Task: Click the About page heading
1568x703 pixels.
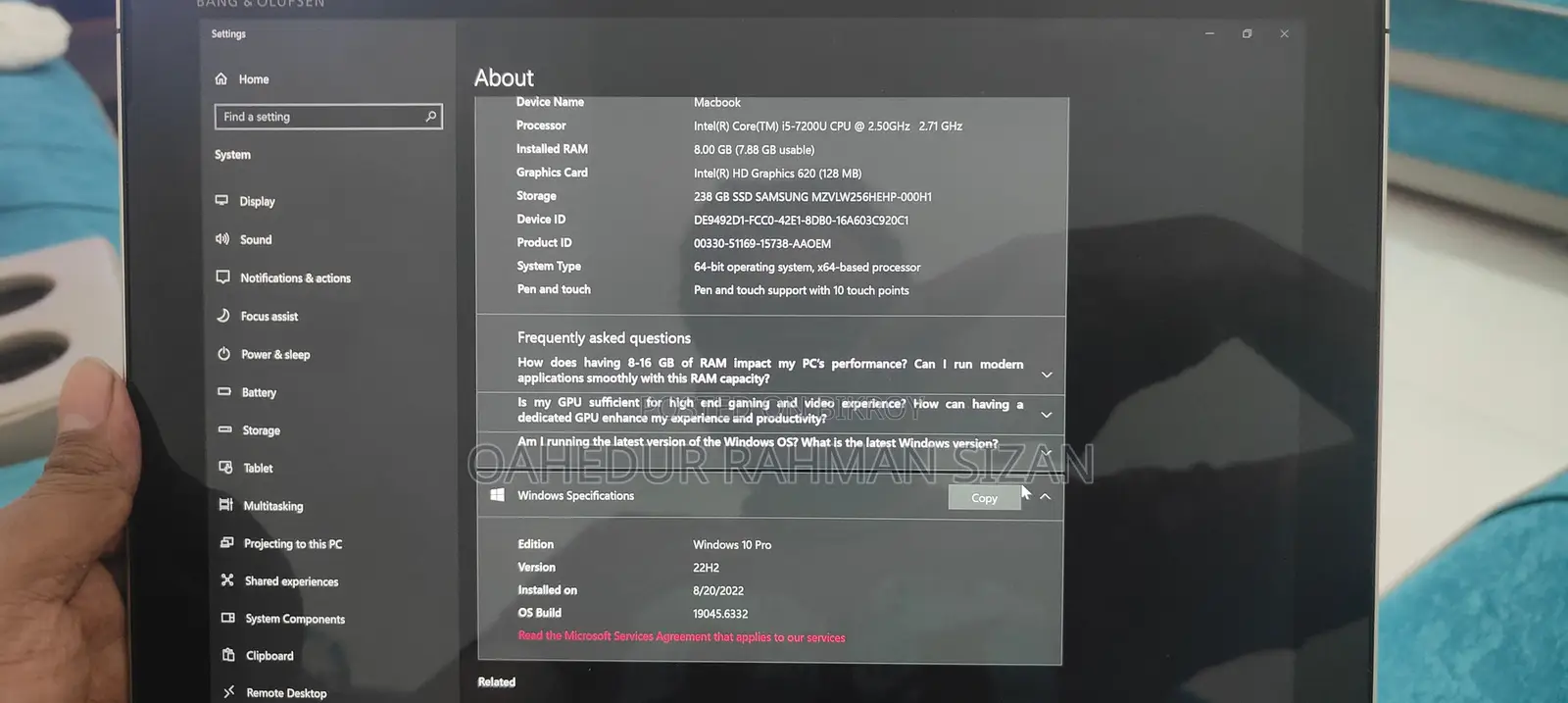Action: tap(504, 78)
